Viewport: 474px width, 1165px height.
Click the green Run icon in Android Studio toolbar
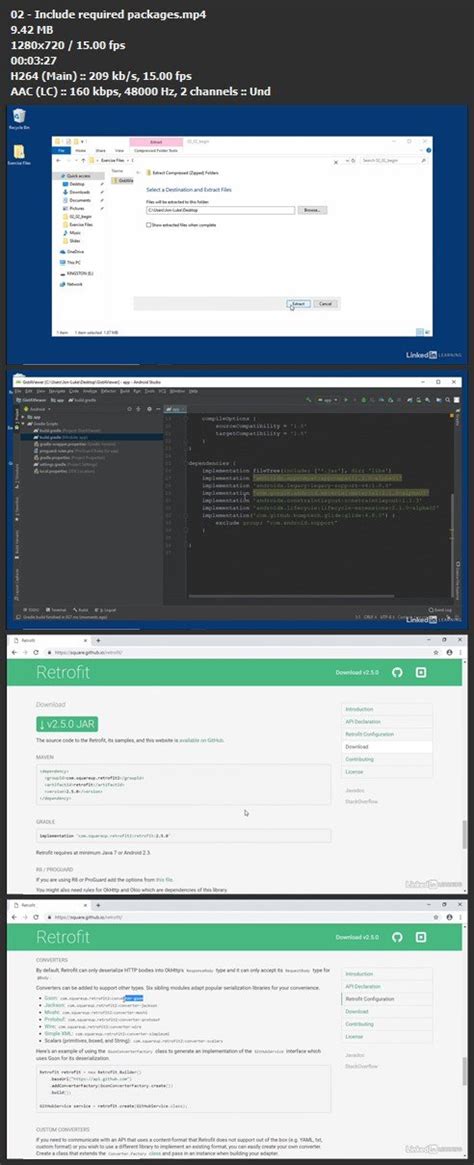345,399
